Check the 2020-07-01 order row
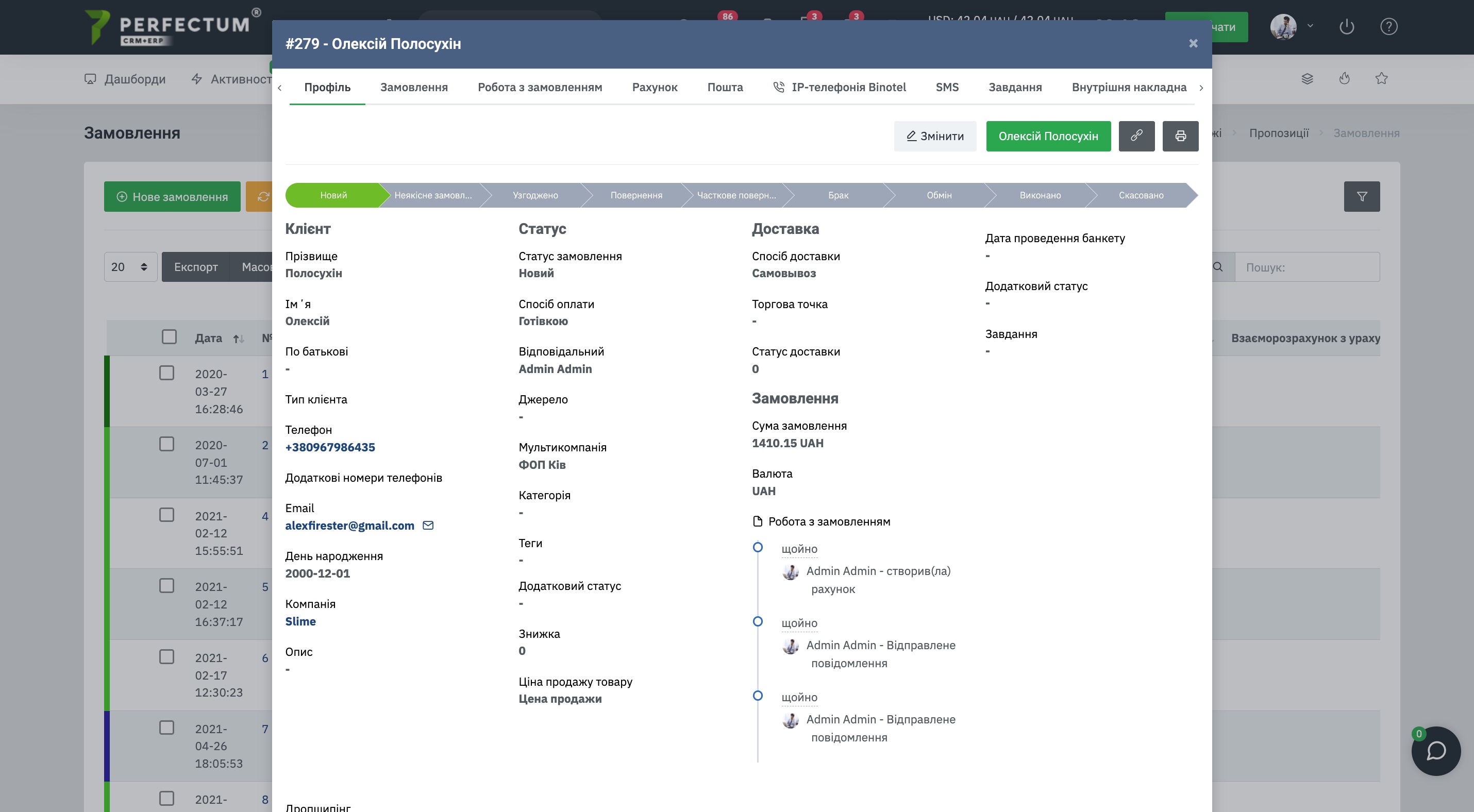 166,444
